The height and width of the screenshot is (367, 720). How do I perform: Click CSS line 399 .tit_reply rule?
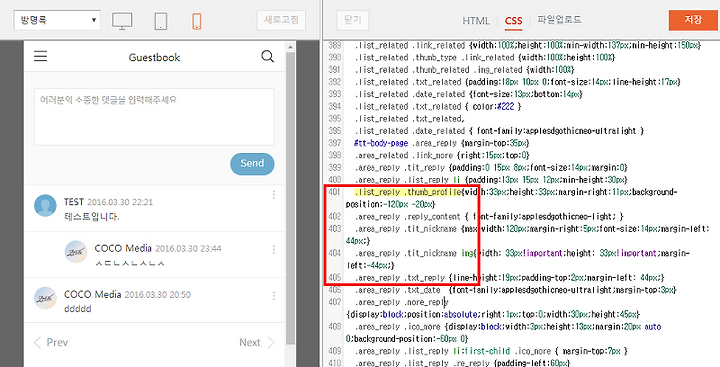pyautogui.click(x=491, y=168)
